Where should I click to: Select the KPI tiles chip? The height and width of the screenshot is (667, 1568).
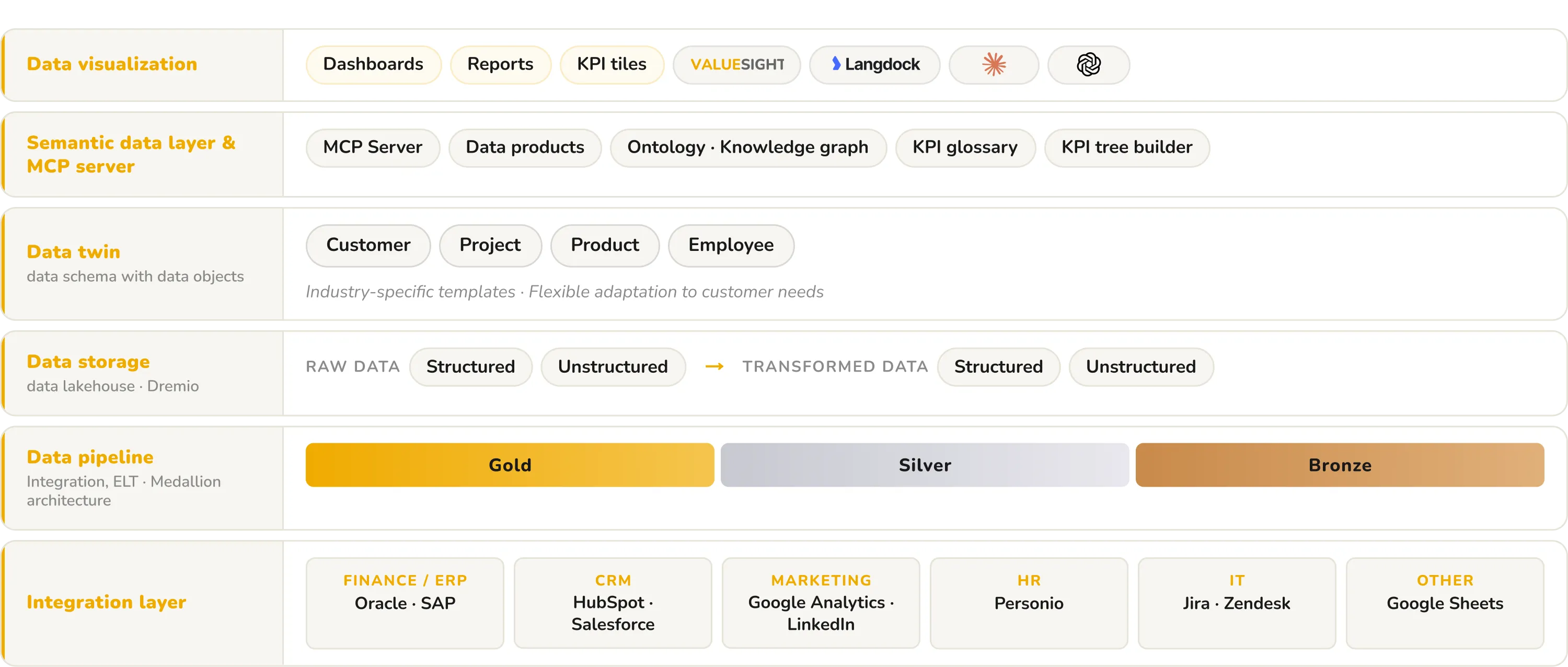pyautogui.click(x=612, y=64)
